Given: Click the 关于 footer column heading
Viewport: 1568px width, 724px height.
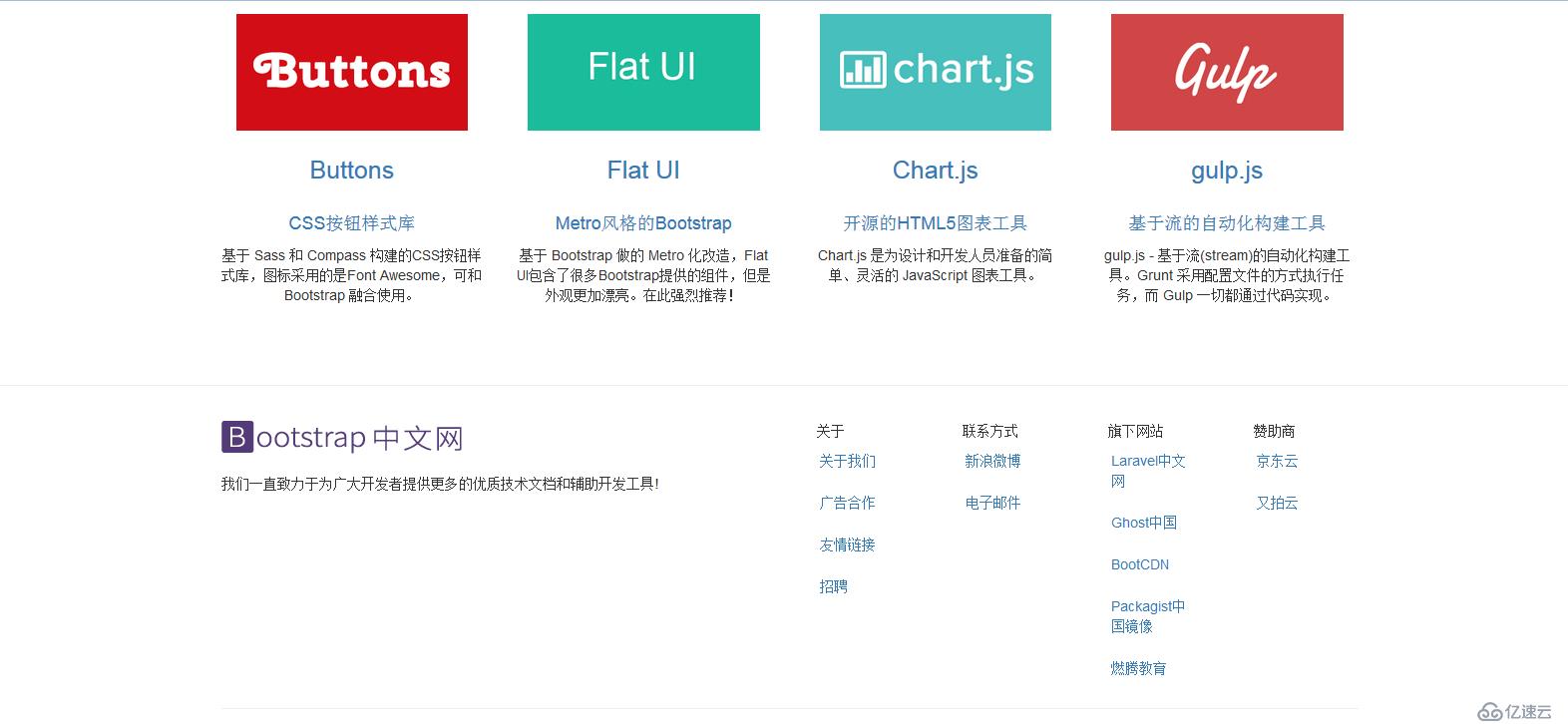Looking at the screenshot, I should point(830,431).
